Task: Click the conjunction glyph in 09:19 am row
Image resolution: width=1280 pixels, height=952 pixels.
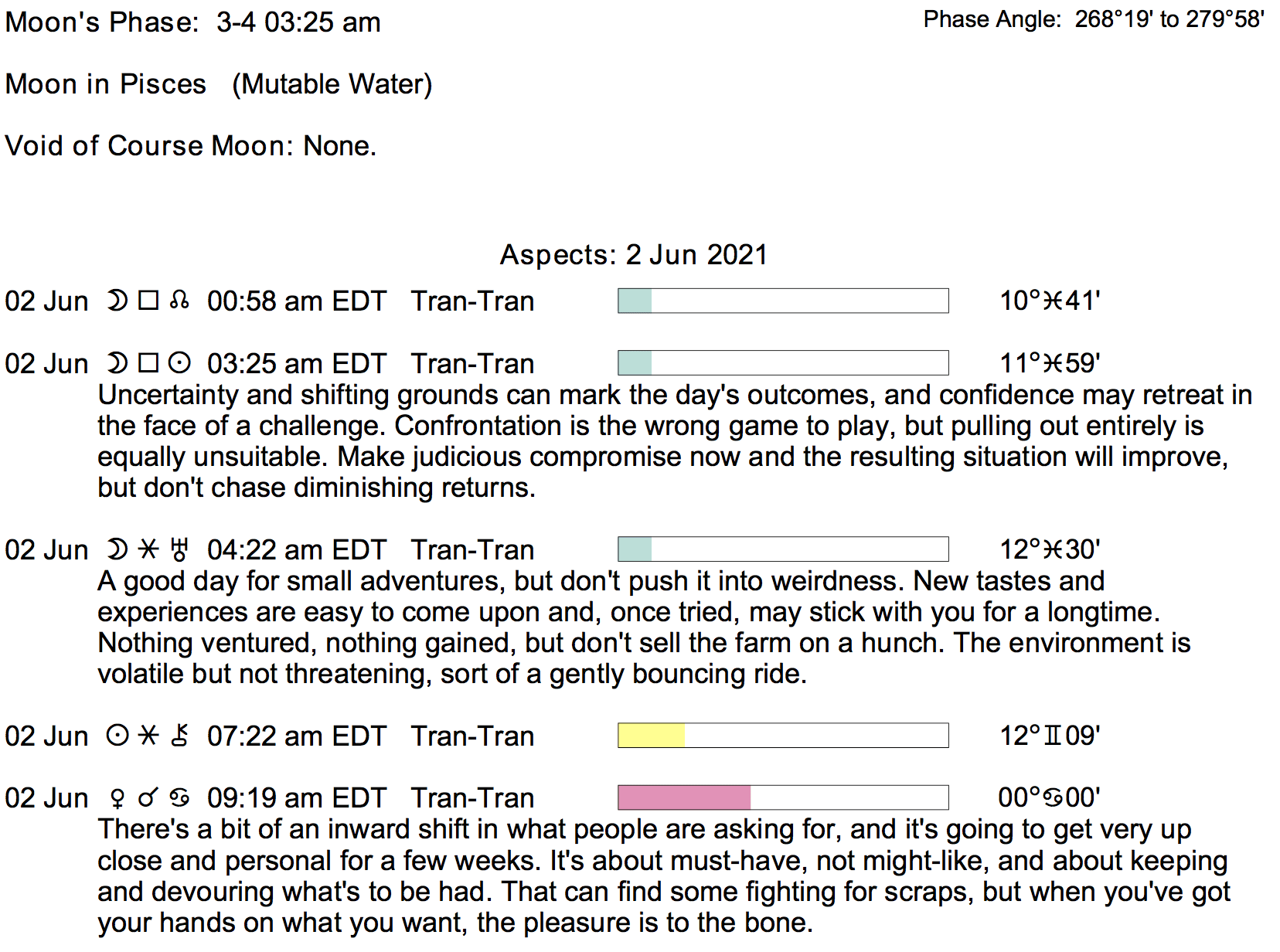Action: tap(148, 798)
